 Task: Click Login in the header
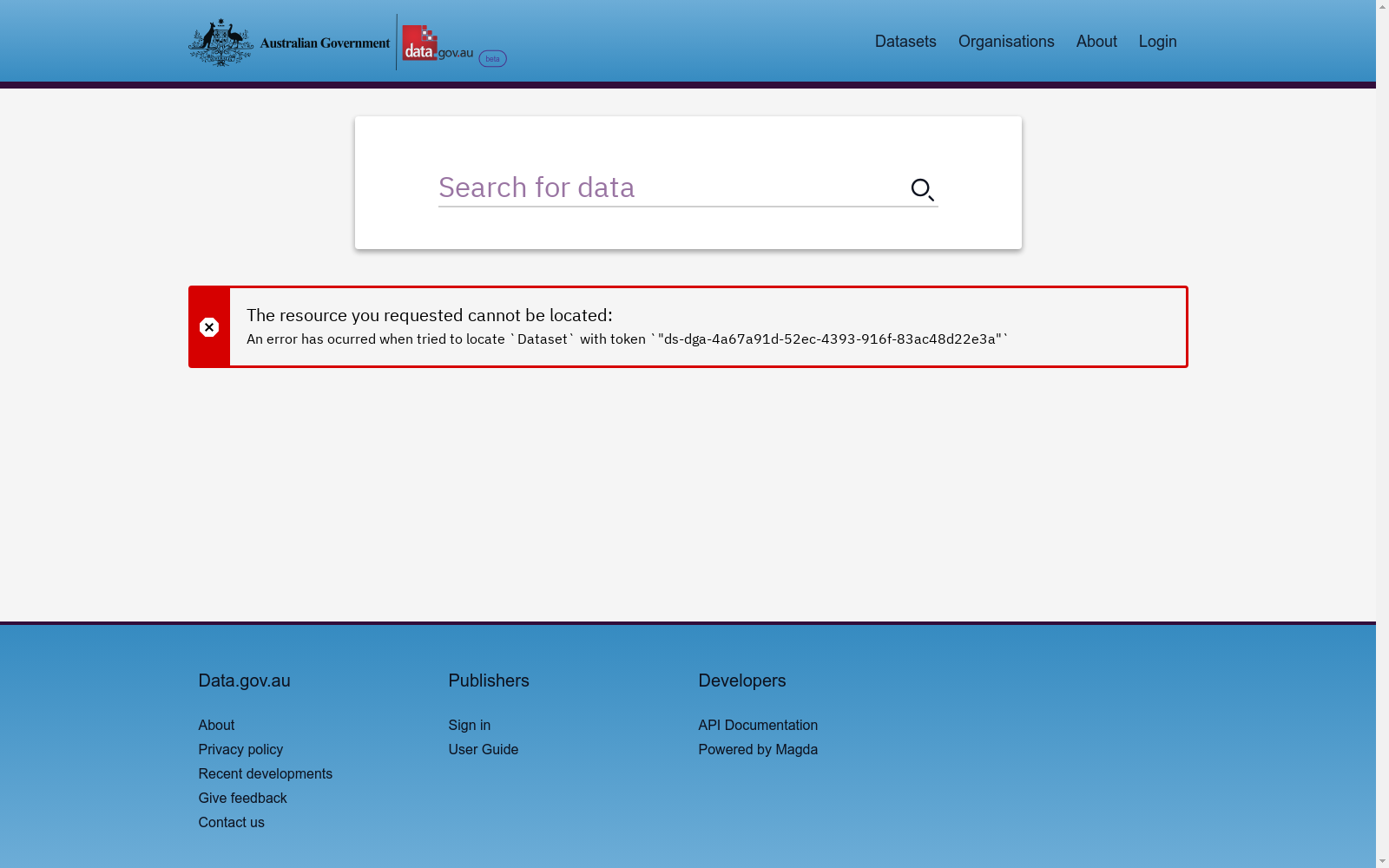1157,42
